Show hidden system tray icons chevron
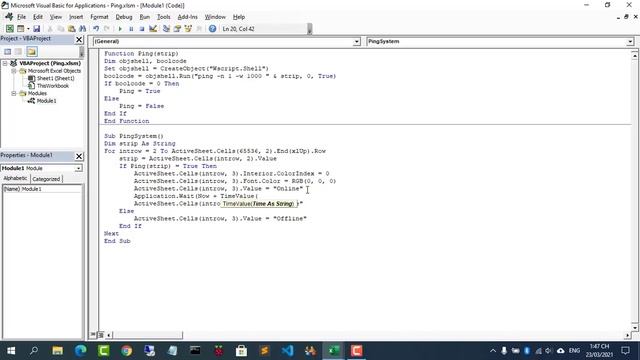This screenshot has height=360, width=640. [493, 351]
